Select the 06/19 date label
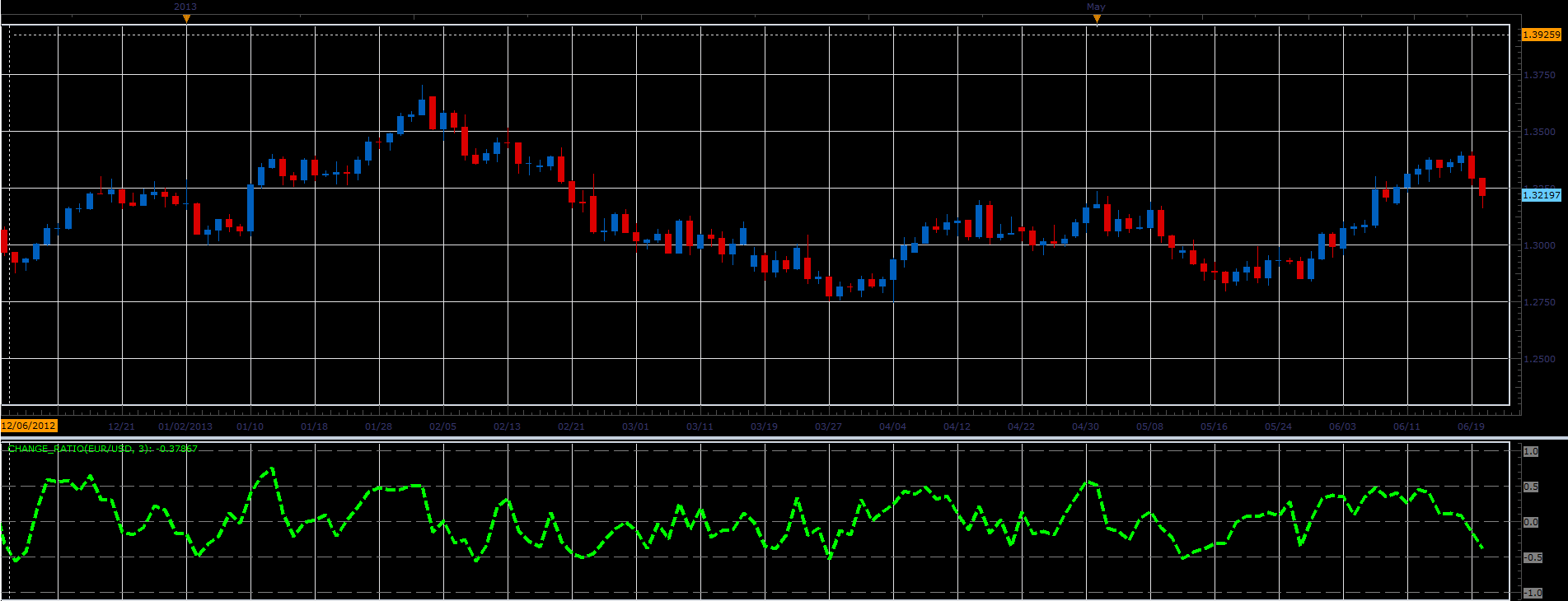 pyautogui.click(x=1472, y=426)
